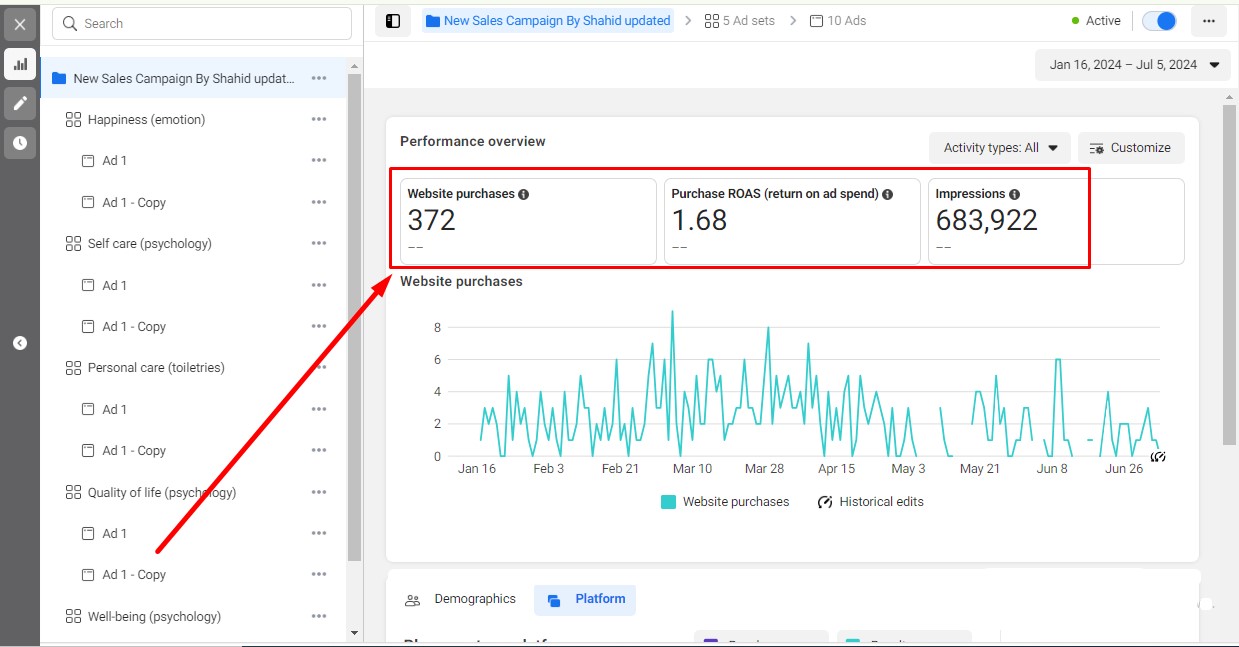Open the charts view icon in left rail
The image size is (1239, 647).
[x=20, y=64]
